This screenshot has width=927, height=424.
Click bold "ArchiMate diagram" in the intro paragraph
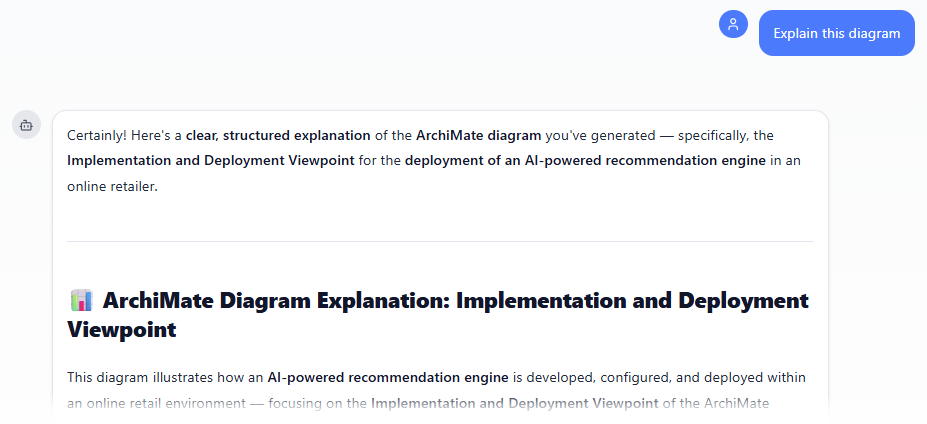point(478,135)
